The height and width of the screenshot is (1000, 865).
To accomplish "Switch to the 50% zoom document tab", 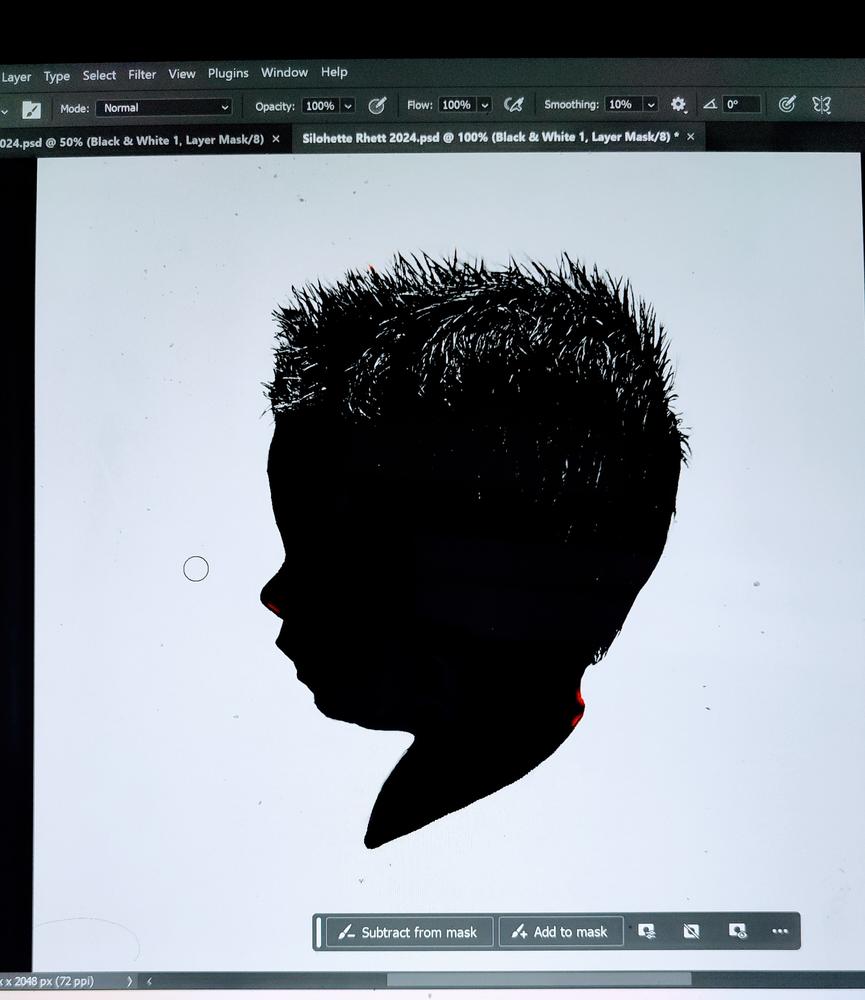I will [130, 140].
